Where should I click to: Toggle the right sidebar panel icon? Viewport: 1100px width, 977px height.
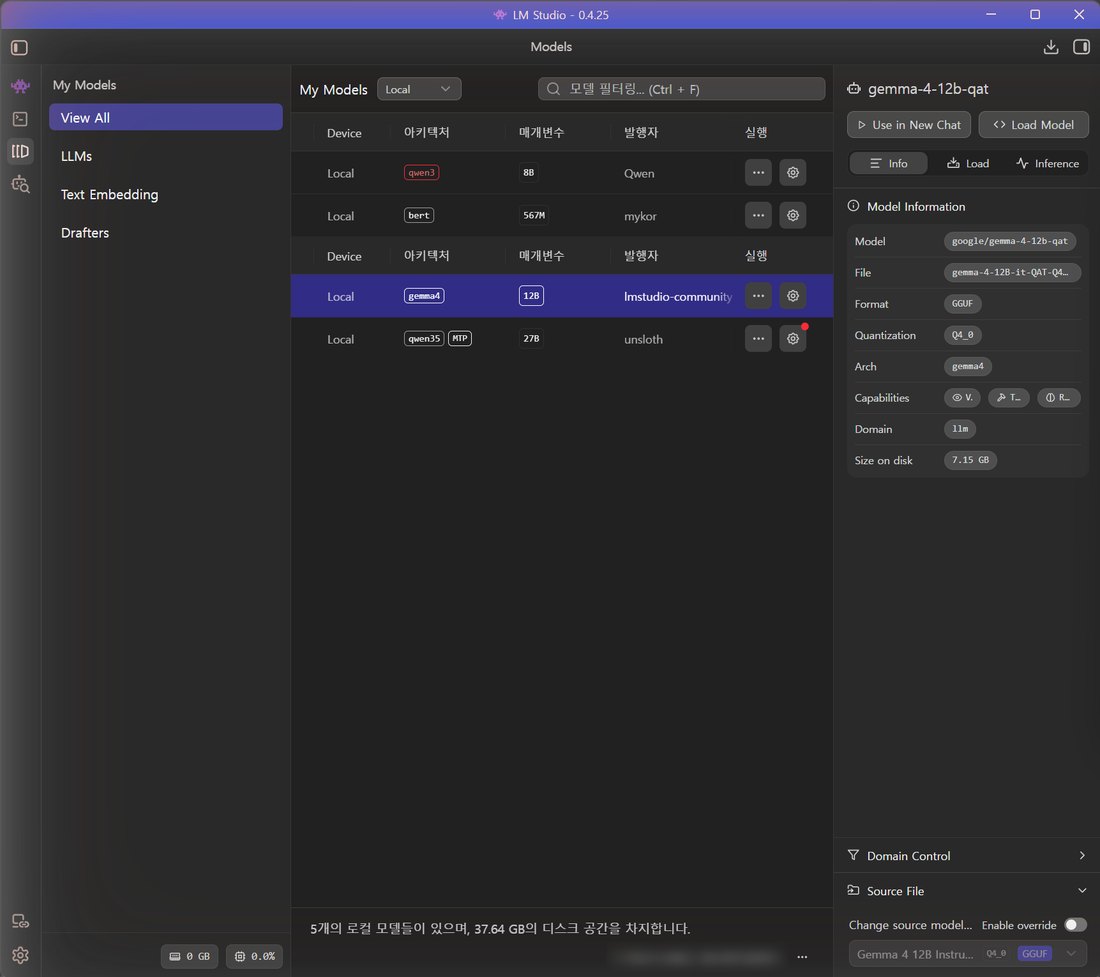coord(1081,47)
